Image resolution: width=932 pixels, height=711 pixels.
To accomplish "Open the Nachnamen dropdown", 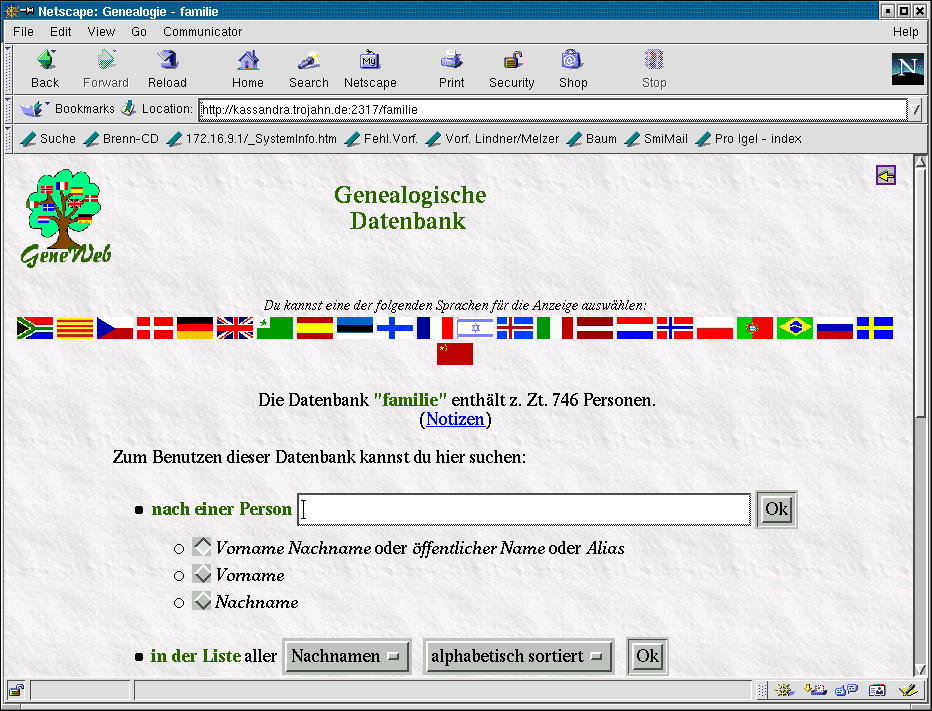I will (x=347, y=656).
